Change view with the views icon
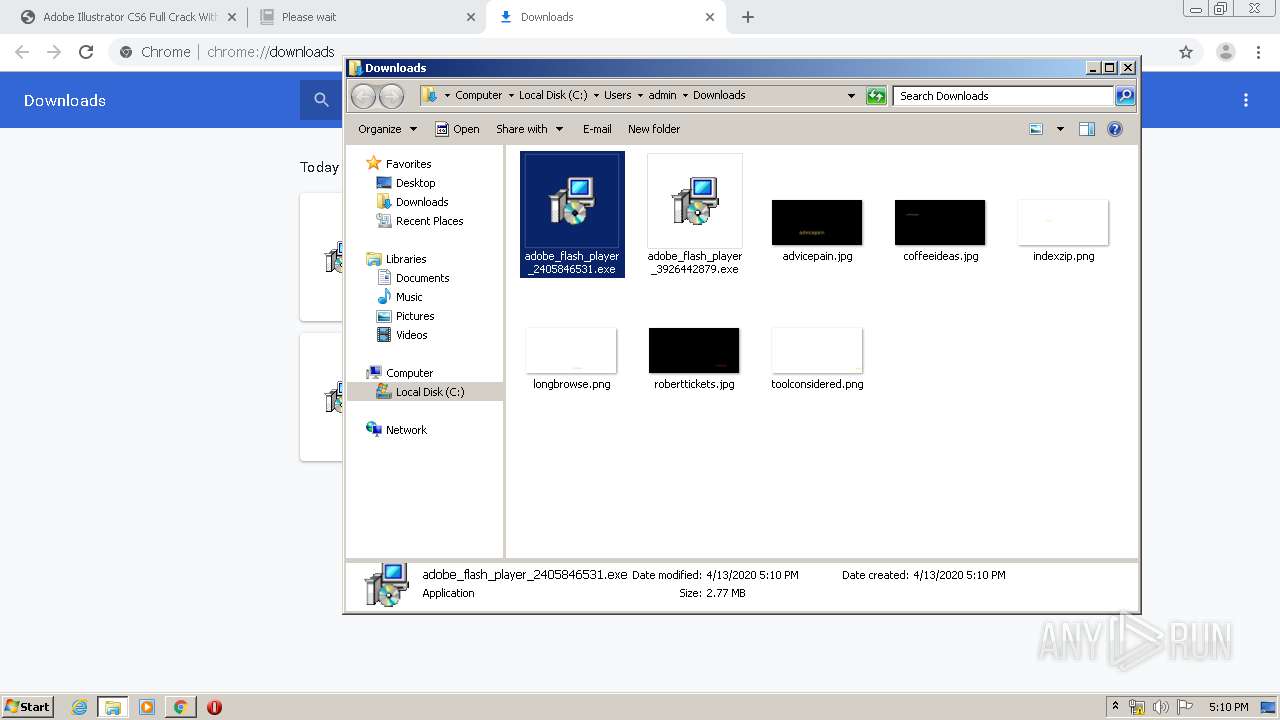1280x720 pixels. coord(1036,129)
